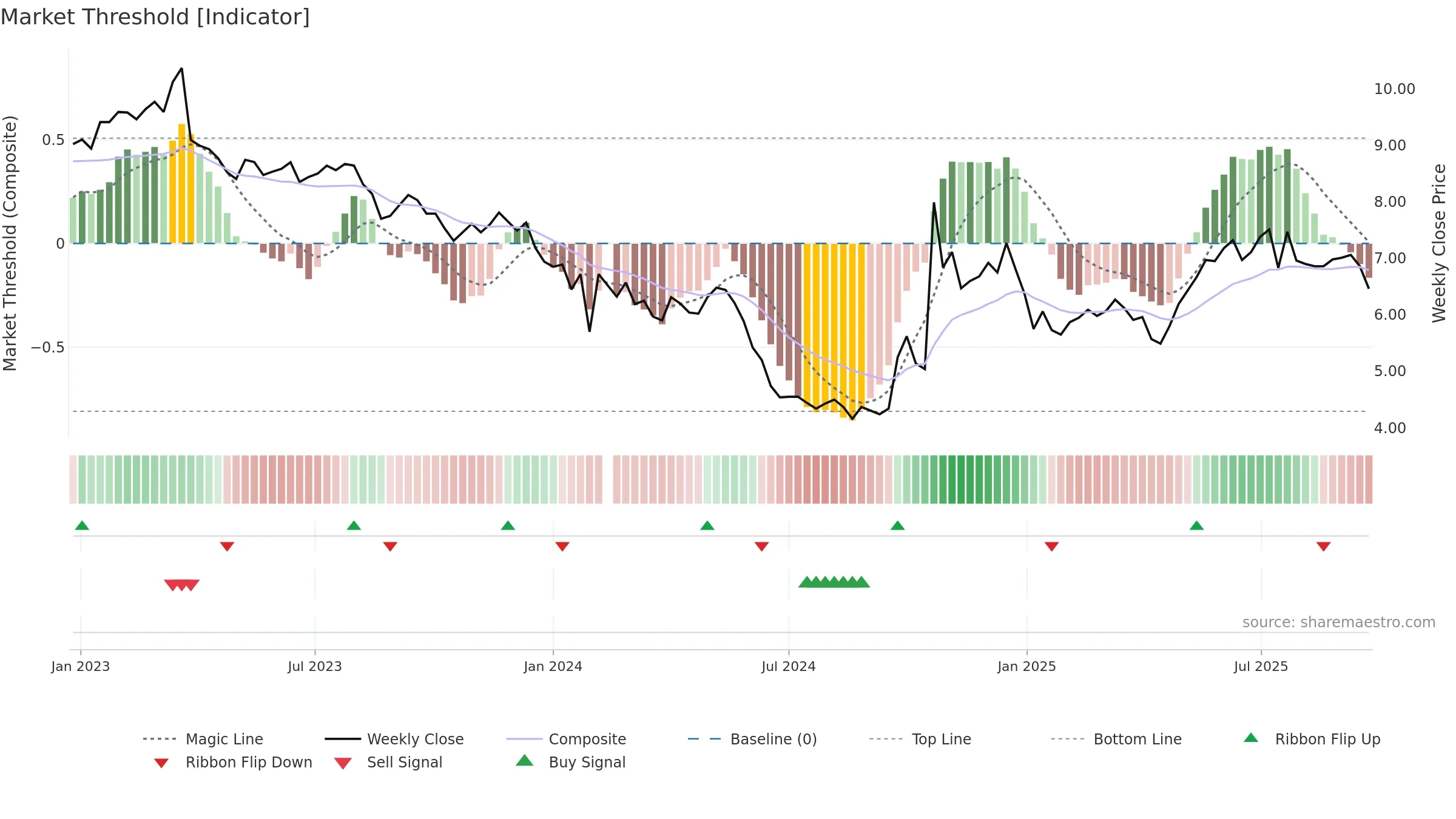Click the 4.00 price axis label
Image resolution: width=1456 pixels, height=819 pixels.
(x=1390, y=428)
